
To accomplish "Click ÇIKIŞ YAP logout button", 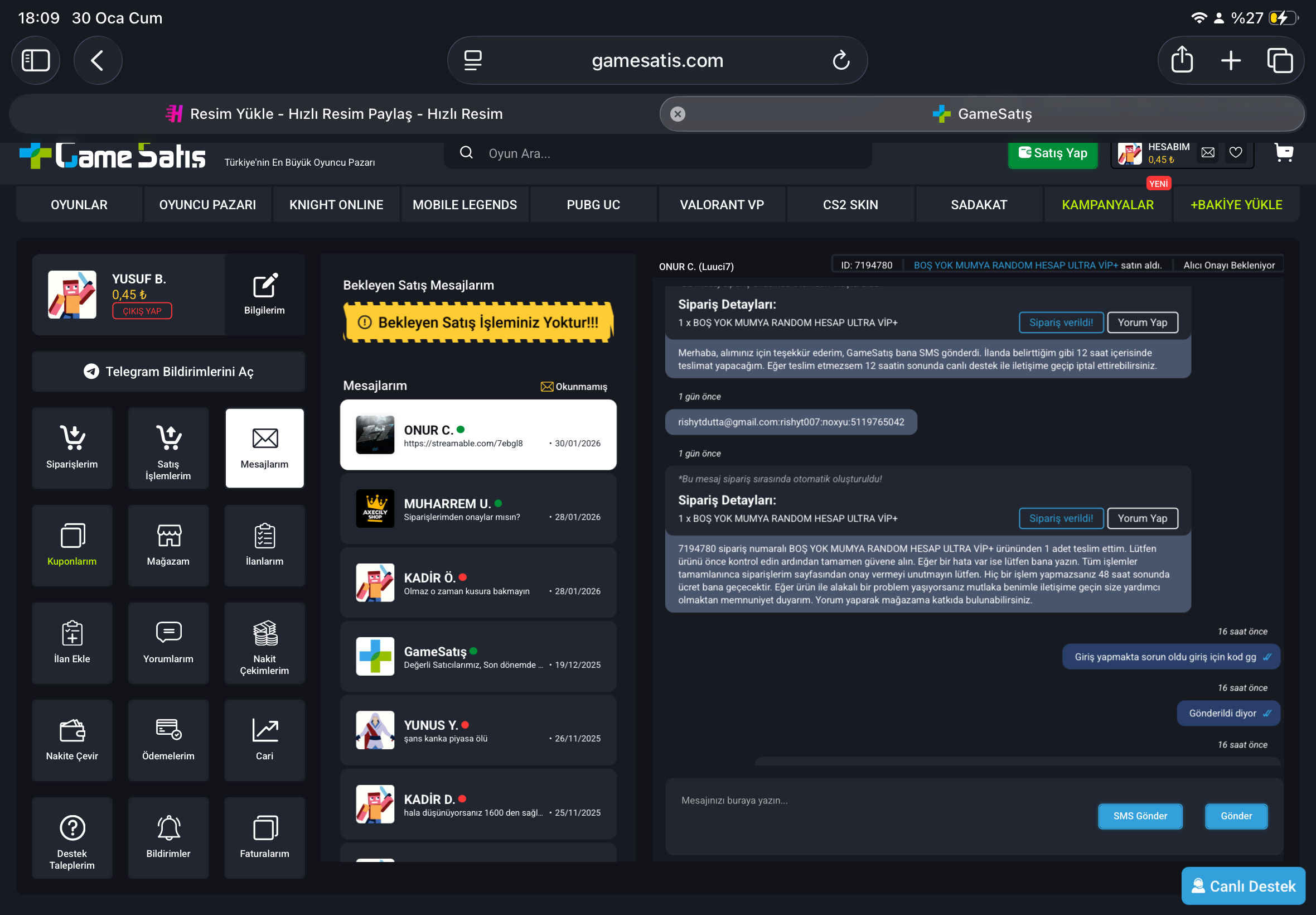I will 142,311.
